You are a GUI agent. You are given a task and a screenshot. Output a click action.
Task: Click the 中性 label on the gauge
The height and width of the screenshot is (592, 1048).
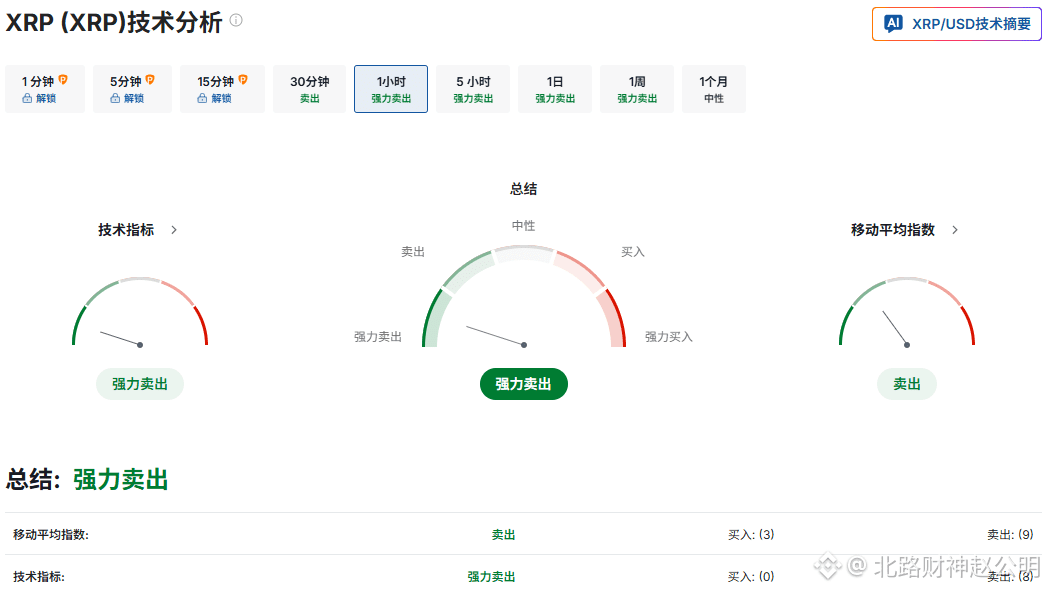[523, 226]
